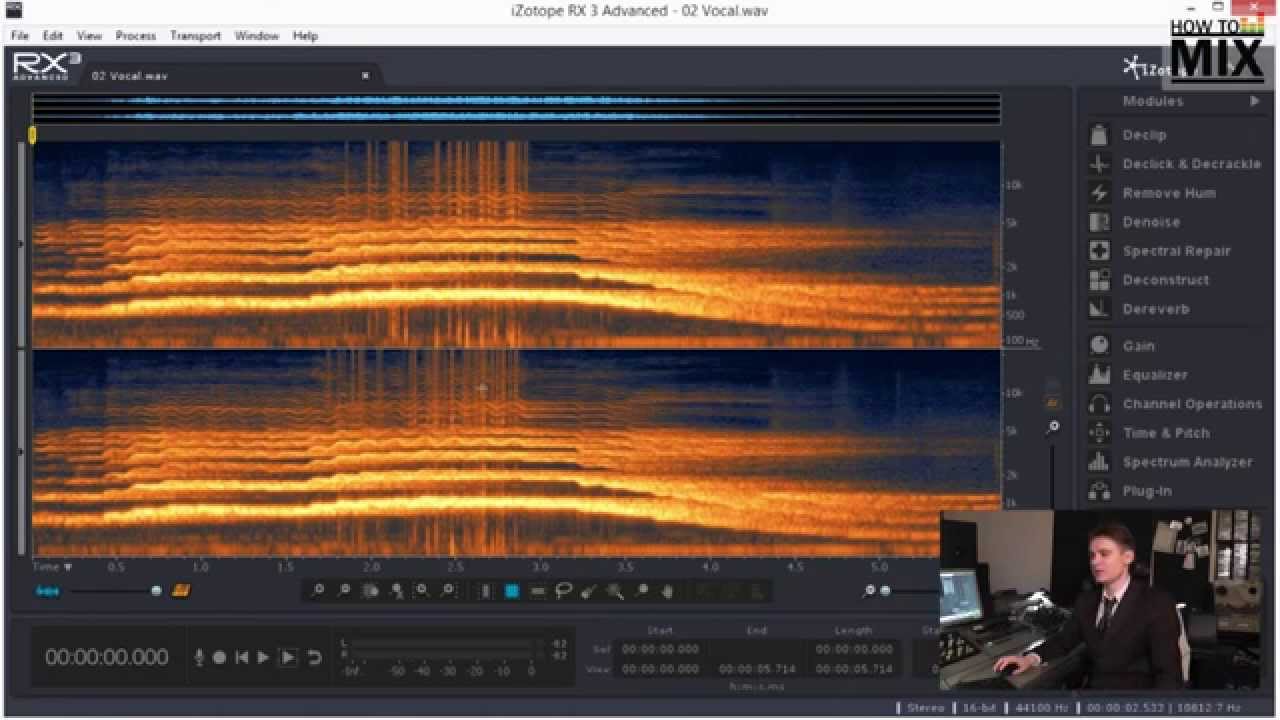Image resolution: width=1280 pixels, height=720 pixels.
Task: Select the lasso selection tool
Action: (563, 591)
